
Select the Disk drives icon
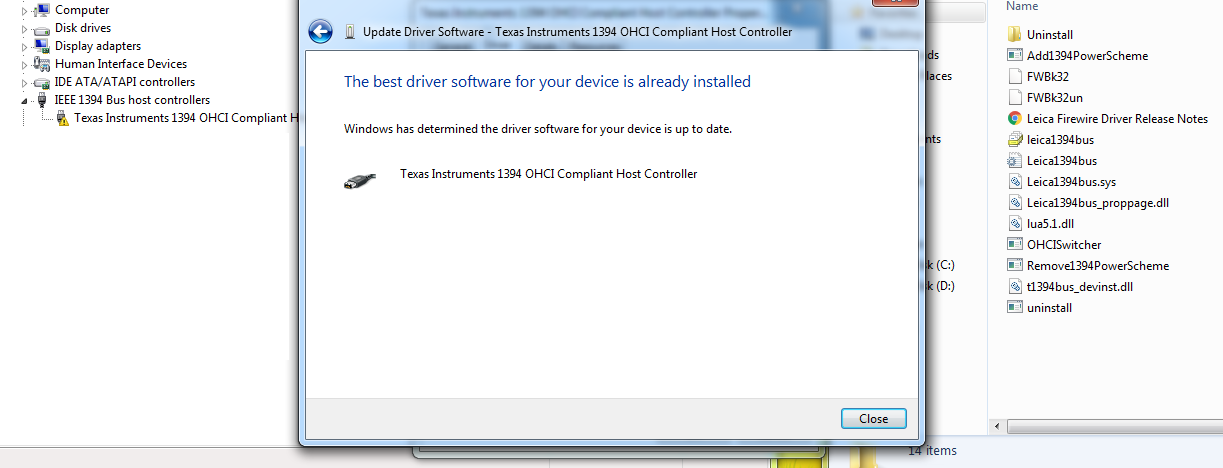tap(41, 28)
